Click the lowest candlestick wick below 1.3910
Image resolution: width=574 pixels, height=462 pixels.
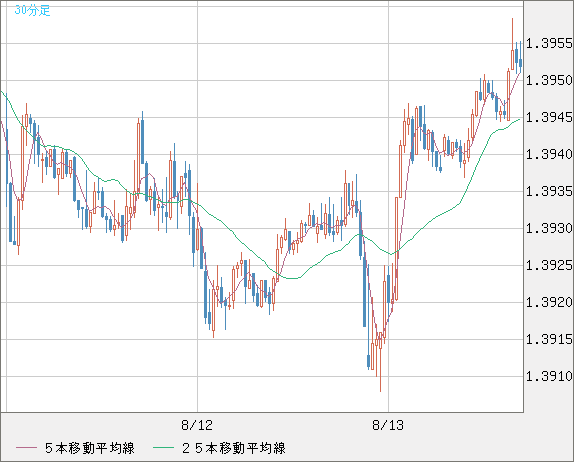tap(380, 370)
